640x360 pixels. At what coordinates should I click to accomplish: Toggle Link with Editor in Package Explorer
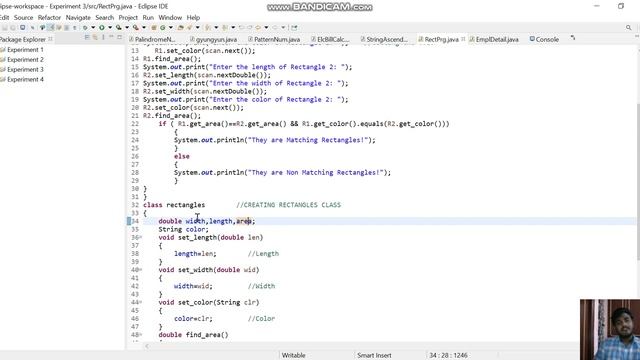coord(95,37)
